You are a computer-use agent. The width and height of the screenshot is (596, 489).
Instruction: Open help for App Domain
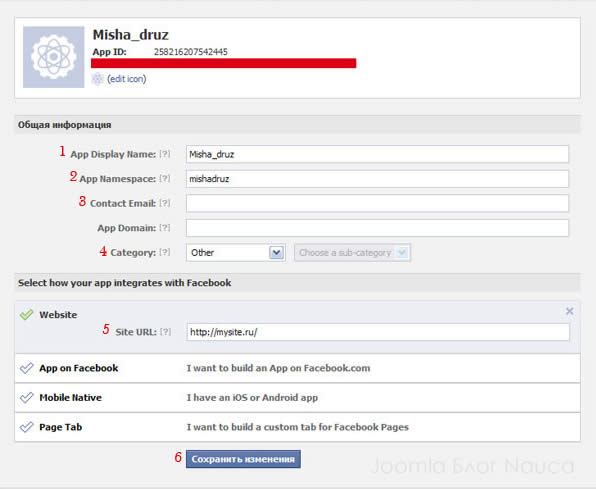point(165,228)
